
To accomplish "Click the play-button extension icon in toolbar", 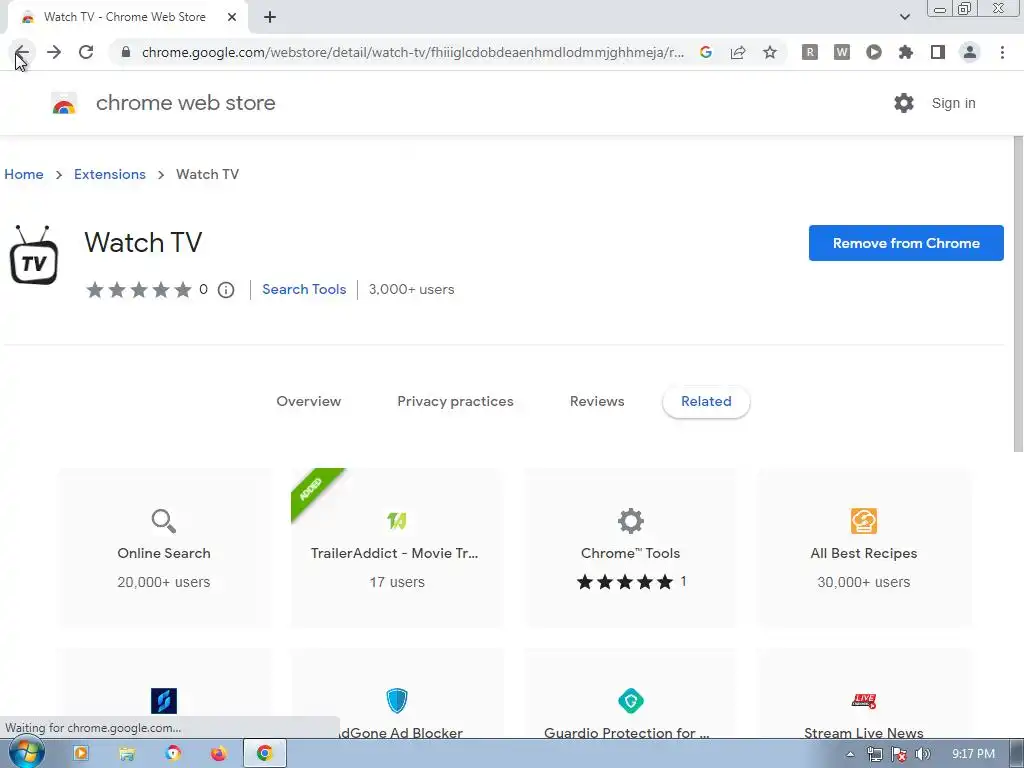I will click(874, 52).
